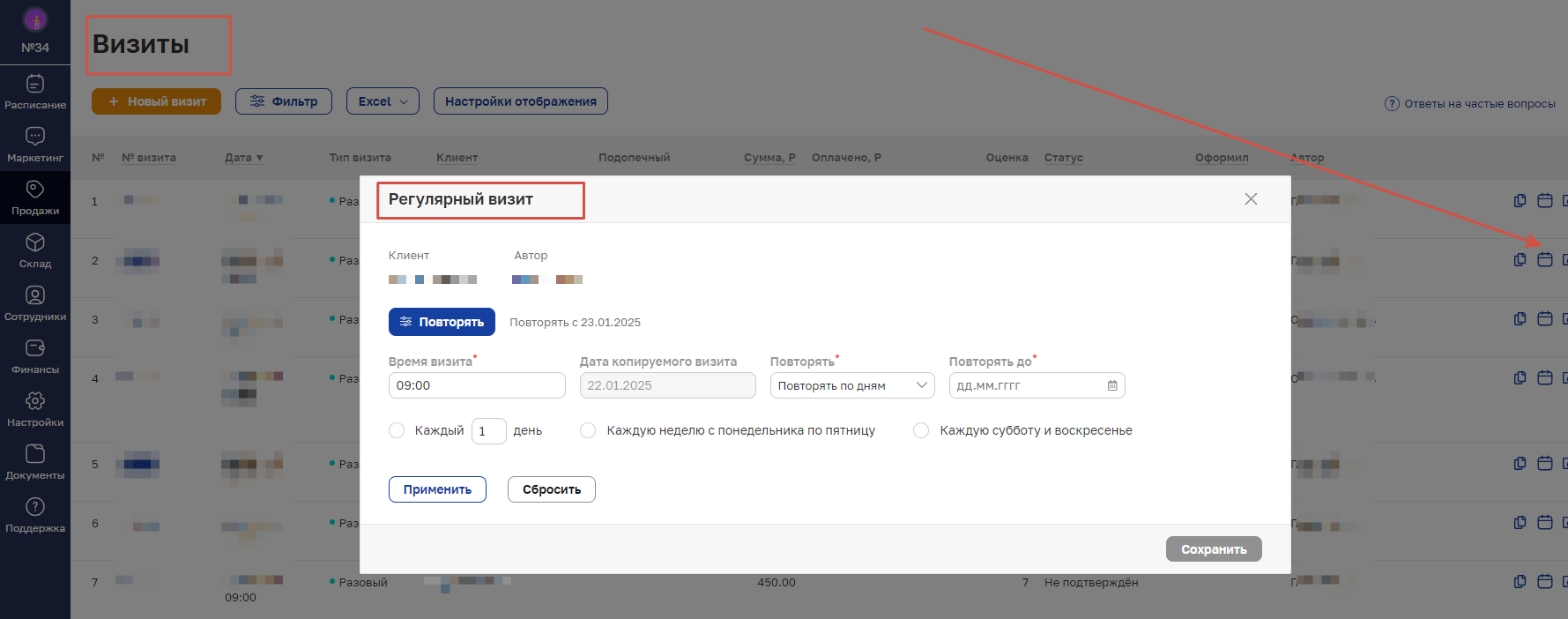Click the Применить button

tap(437, 489)
